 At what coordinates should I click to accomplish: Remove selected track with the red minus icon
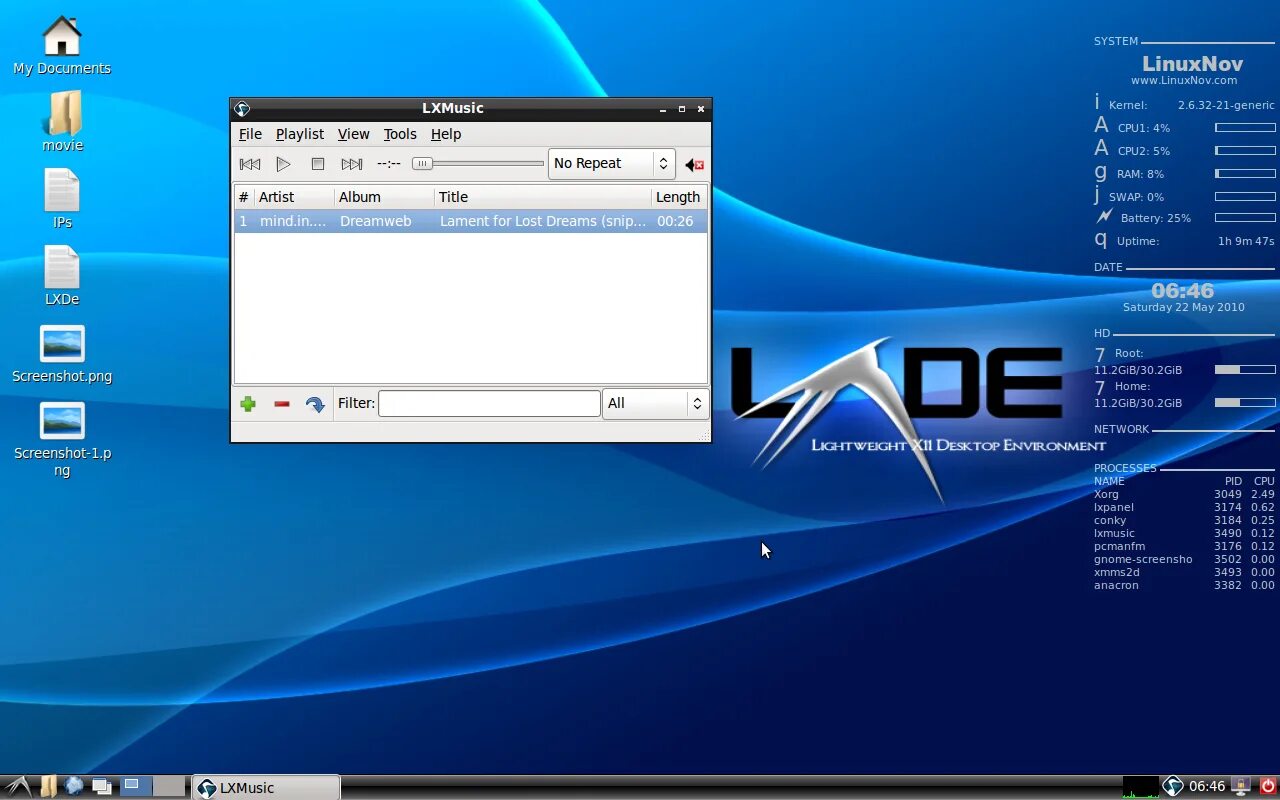click(x=282, y=404)
